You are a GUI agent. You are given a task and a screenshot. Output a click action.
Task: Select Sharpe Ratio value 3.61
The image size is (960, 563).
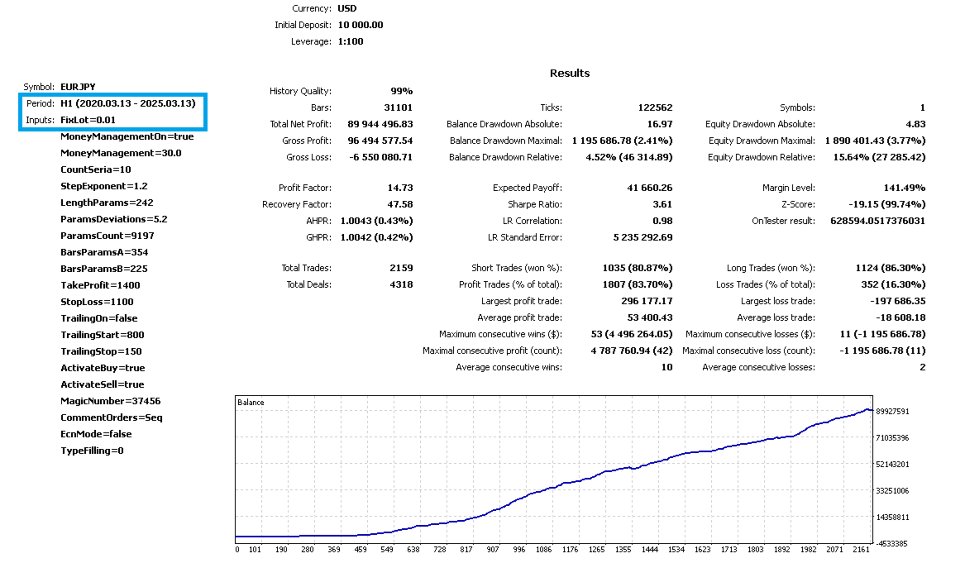[662, 204]
